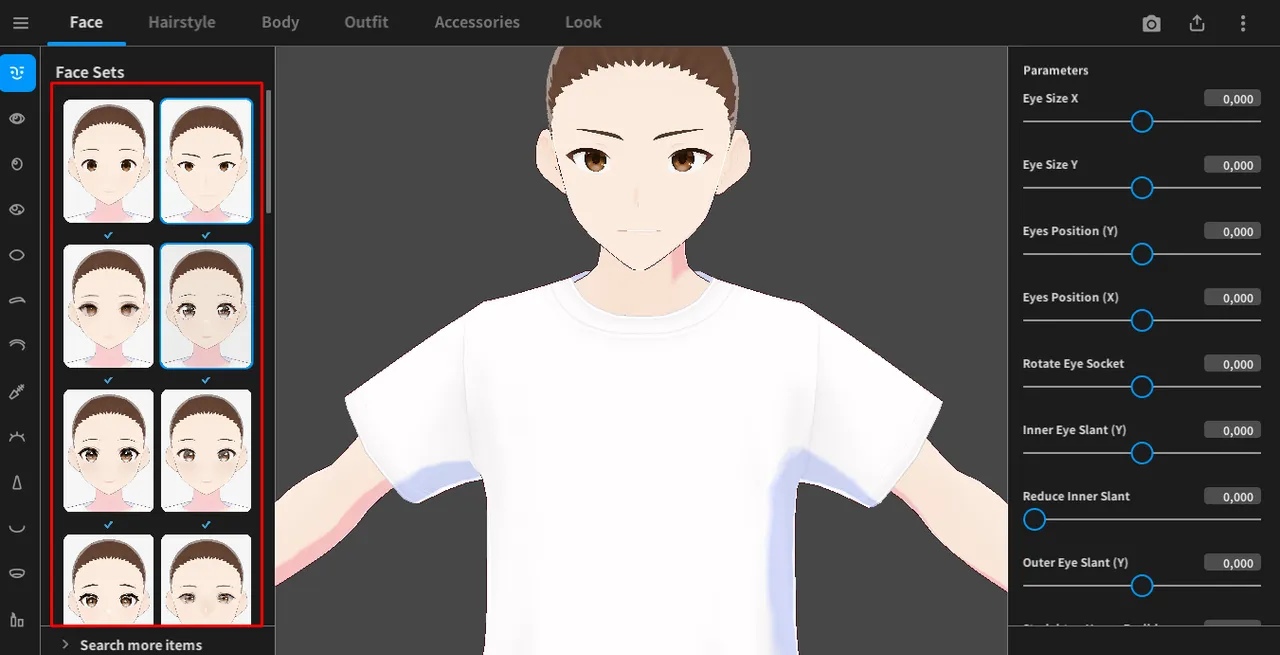
Task: Click the Eyes Position (Y) value field
Action: click(x=1232, y=231)
